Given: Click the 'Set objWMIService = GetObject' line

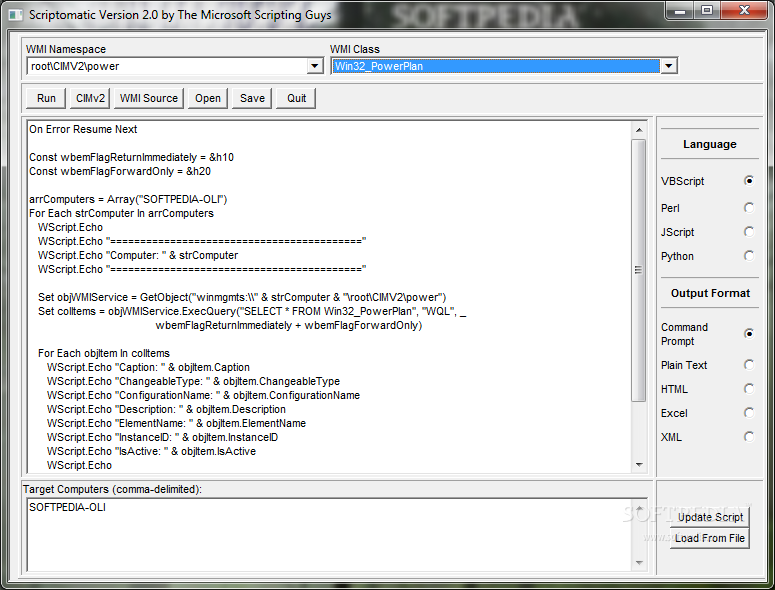Looking at the screenshot, I should [242, 297].
